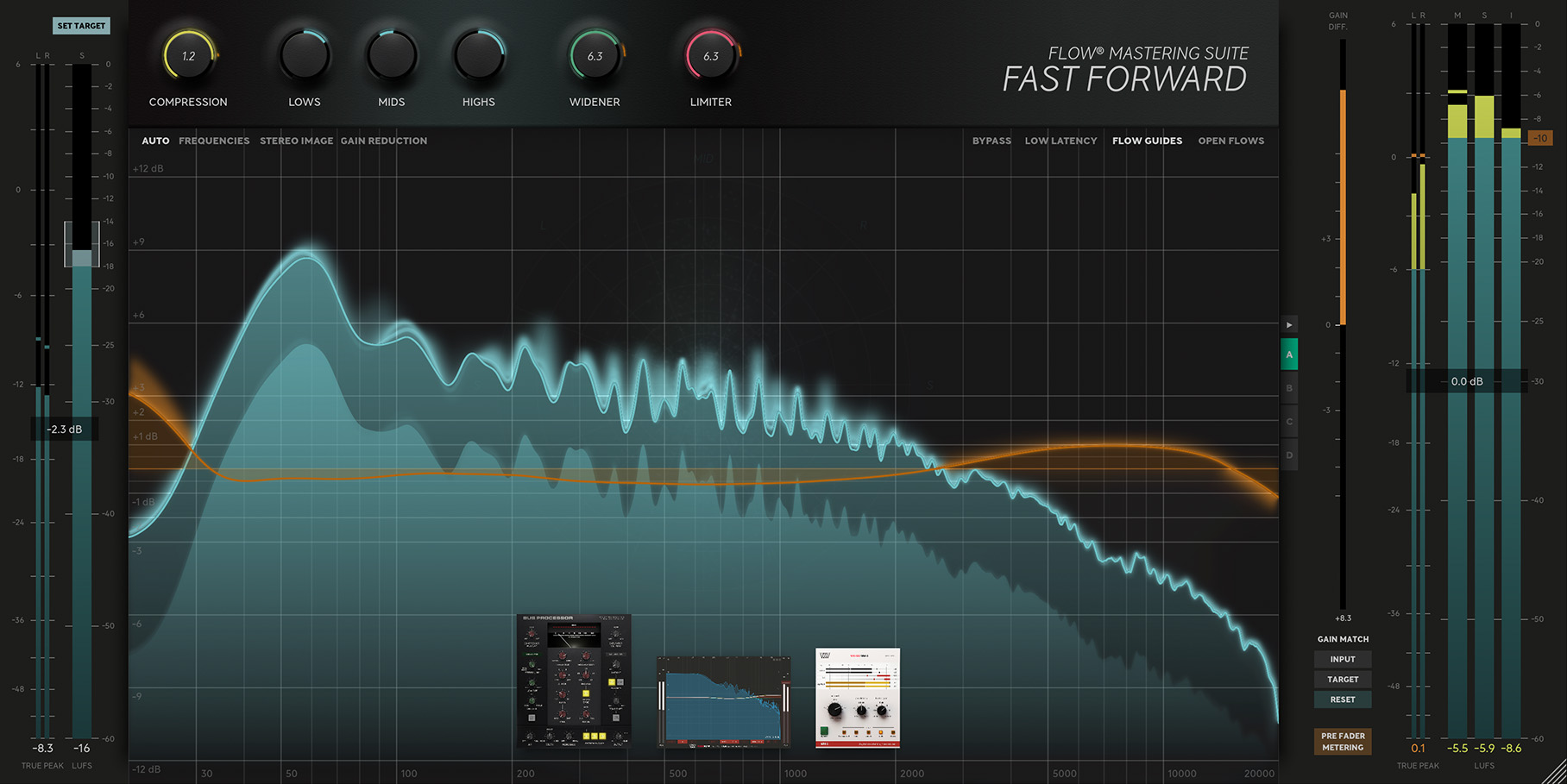
Task: Click the input LUFS target range handle
Action: coord(82,244)
